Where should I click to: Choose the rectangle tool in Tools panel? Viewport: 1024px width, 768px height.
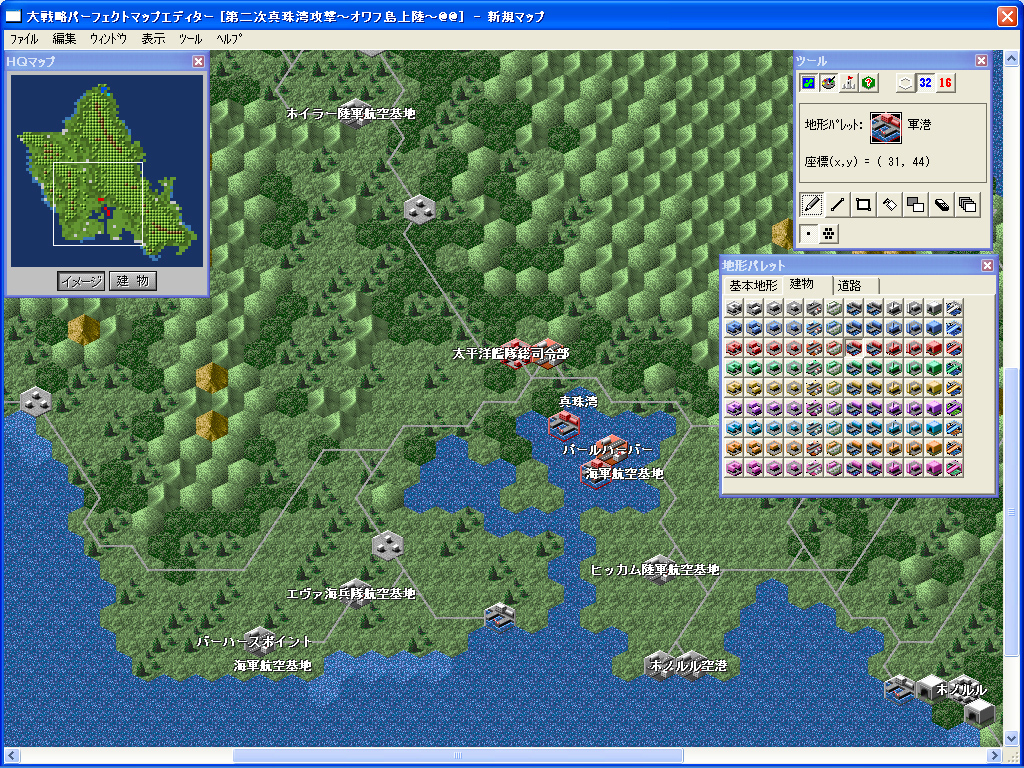coord(863,205)
